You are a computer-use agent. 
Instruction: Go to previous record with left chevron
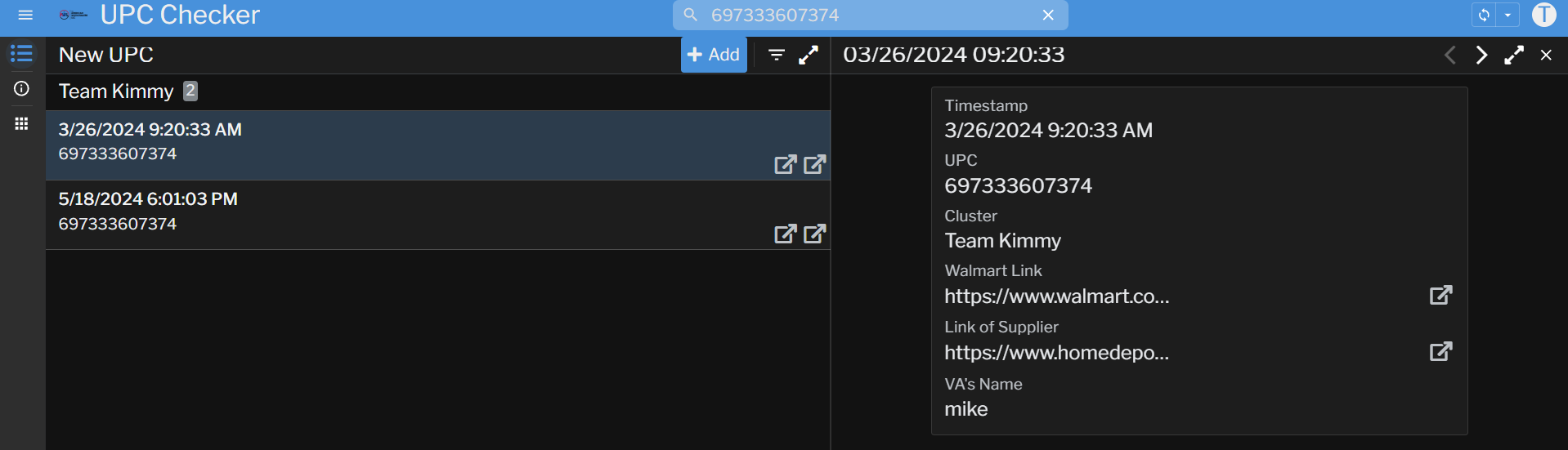click(1450, 55)
